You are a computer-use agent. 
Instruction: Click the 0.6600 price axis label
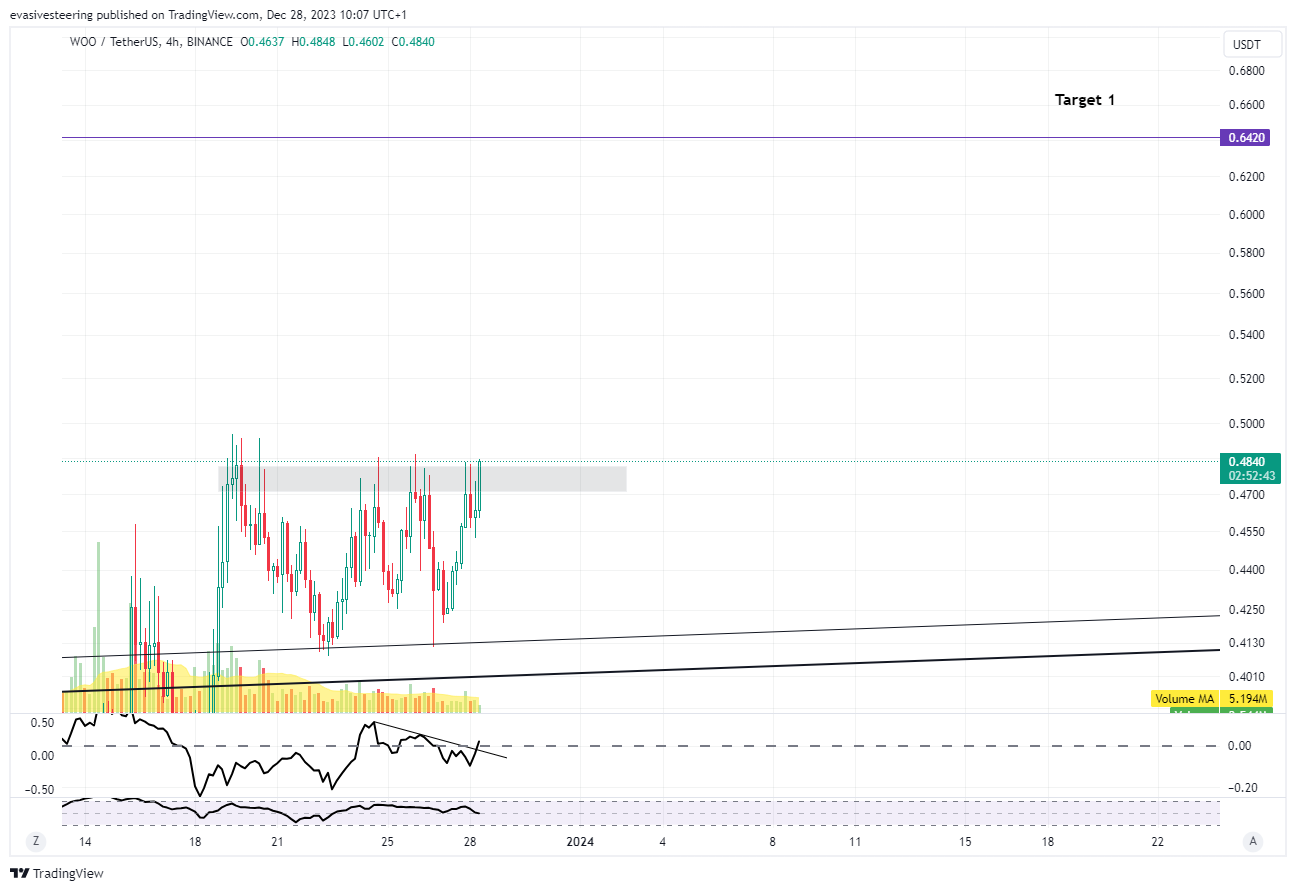[x=1245, y=105]
